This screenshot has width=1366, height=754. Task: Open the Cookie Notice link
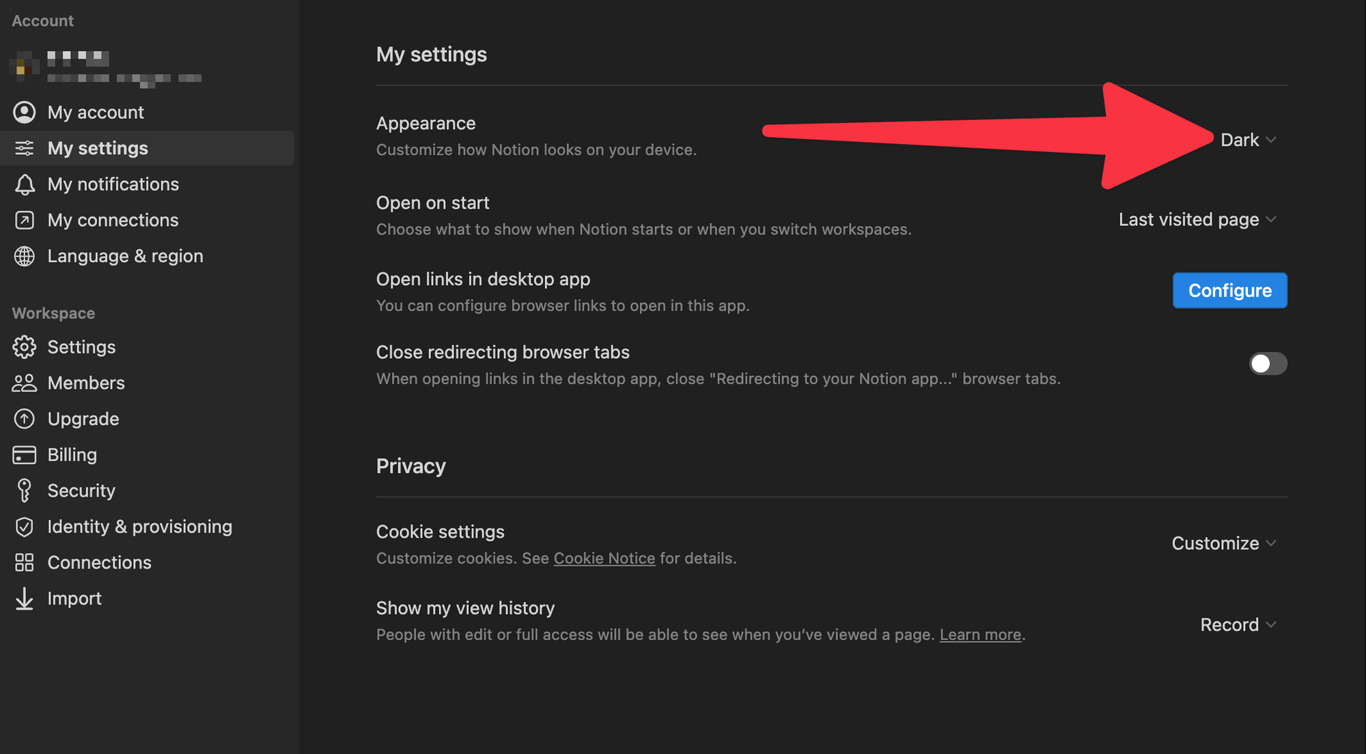pos(604,558)
